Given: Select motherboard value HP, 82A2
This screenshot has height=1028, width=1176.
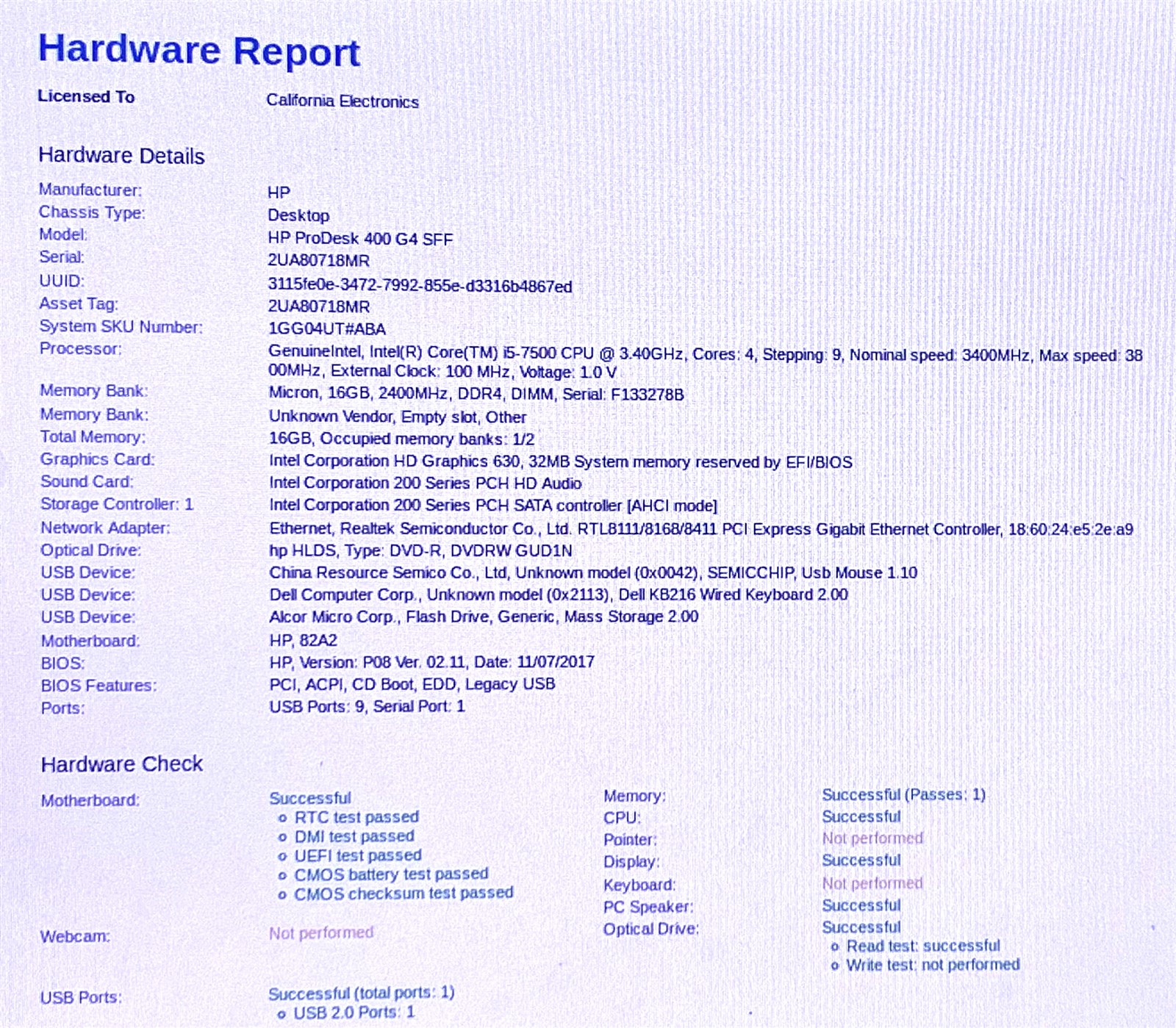Looking at the screenshot, I should point(303,640).
